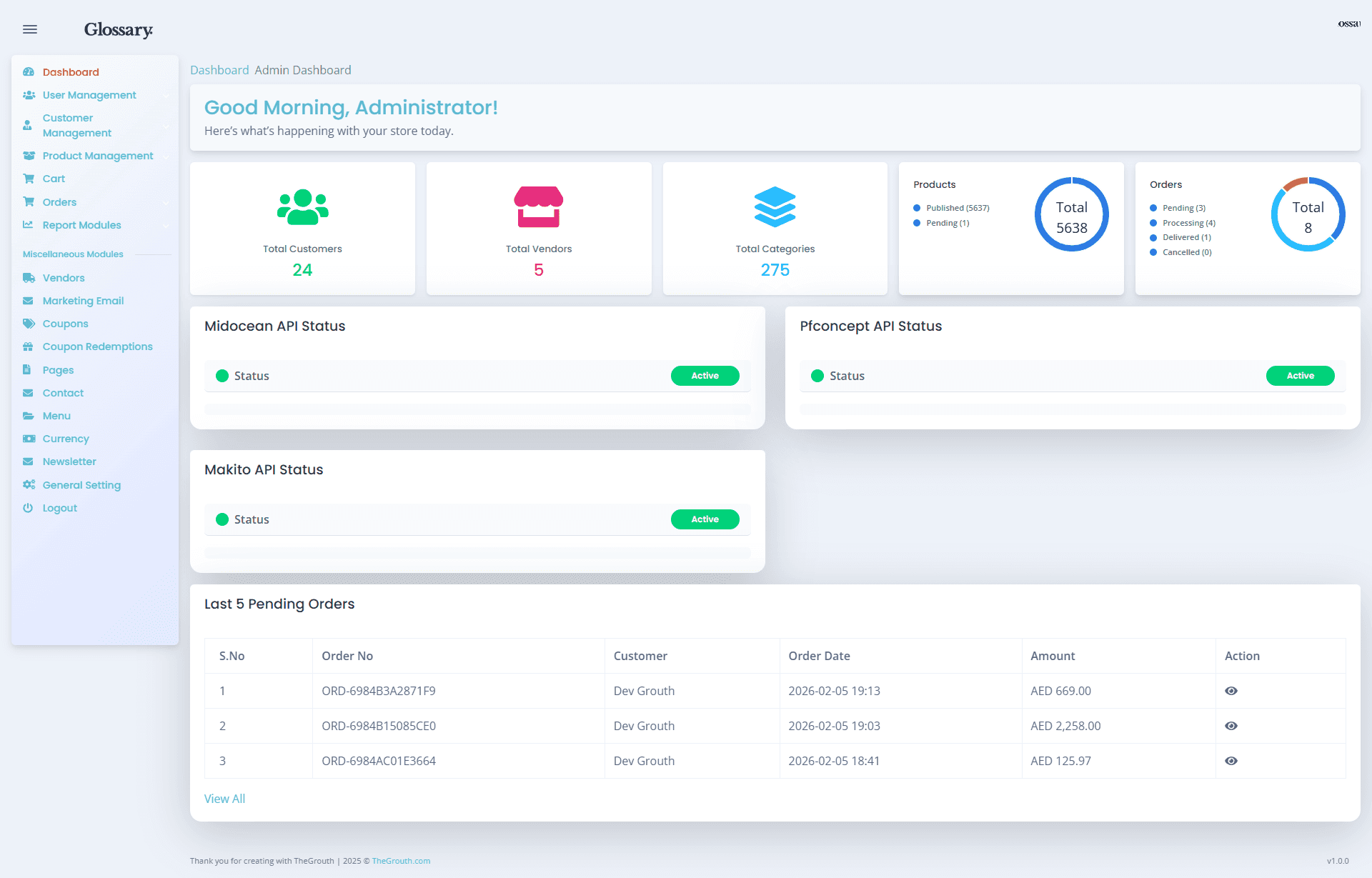Screen dimensions: 1372x878
Task: Click the Coupons tags icon
Action: pyautogui.click(x=29, y=324)
